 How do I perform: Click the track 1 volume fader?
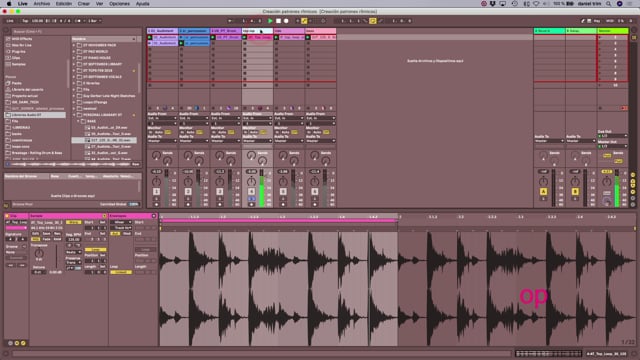coord(166,188)
